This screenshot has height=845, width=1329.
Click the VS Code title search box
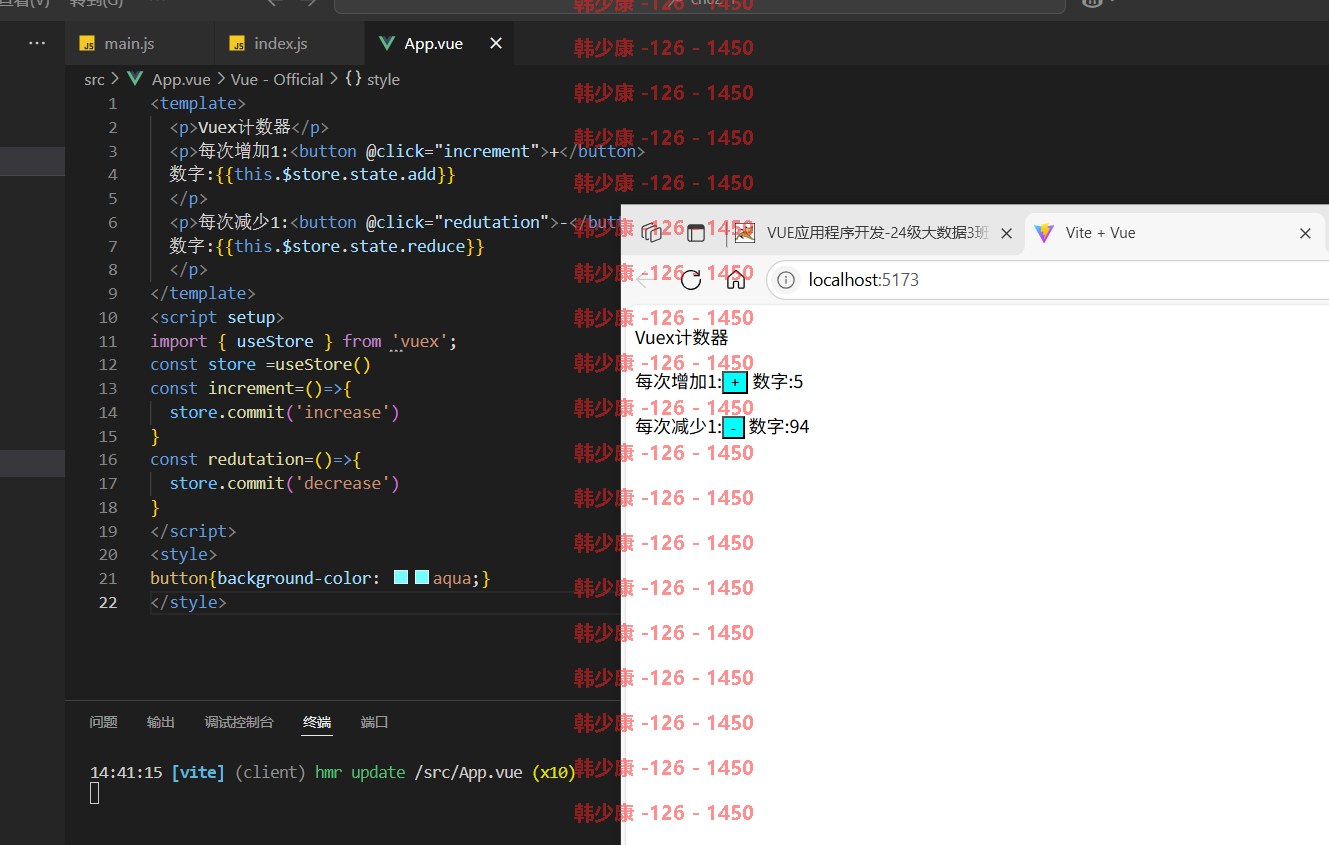coord(699,4)
